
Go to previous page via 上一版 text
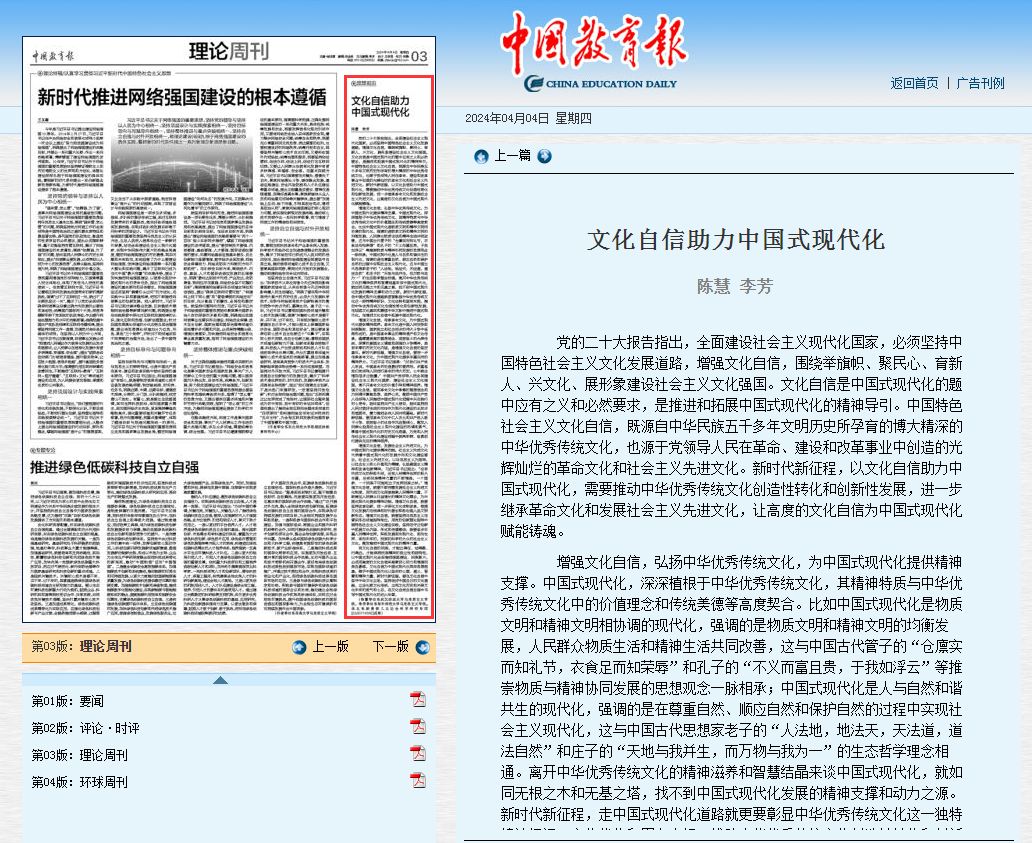point(330,647)
